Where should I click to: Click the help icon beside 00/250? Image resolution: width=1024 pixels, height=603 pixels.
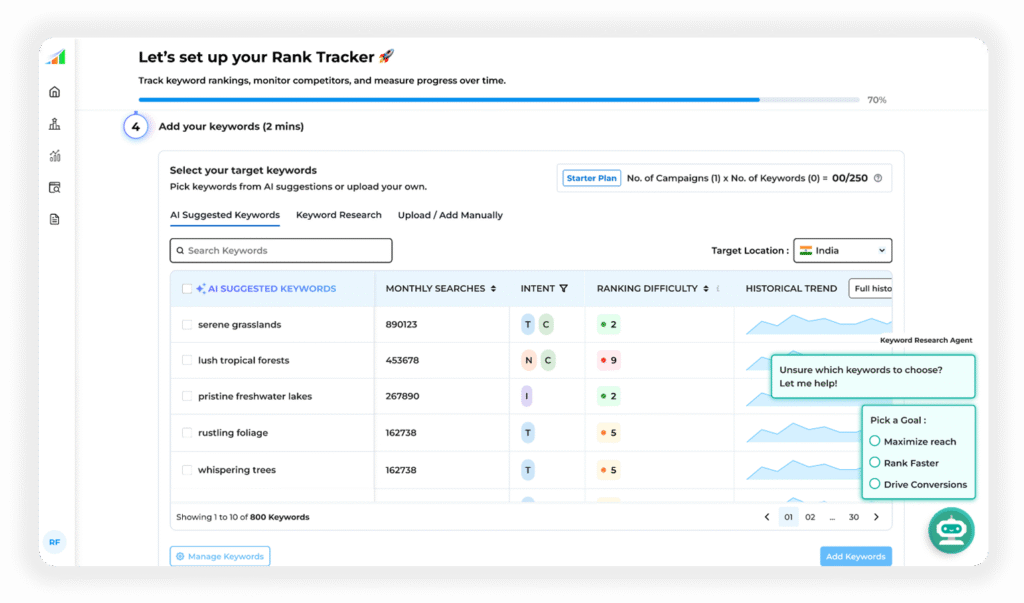(x=878, y=179)
